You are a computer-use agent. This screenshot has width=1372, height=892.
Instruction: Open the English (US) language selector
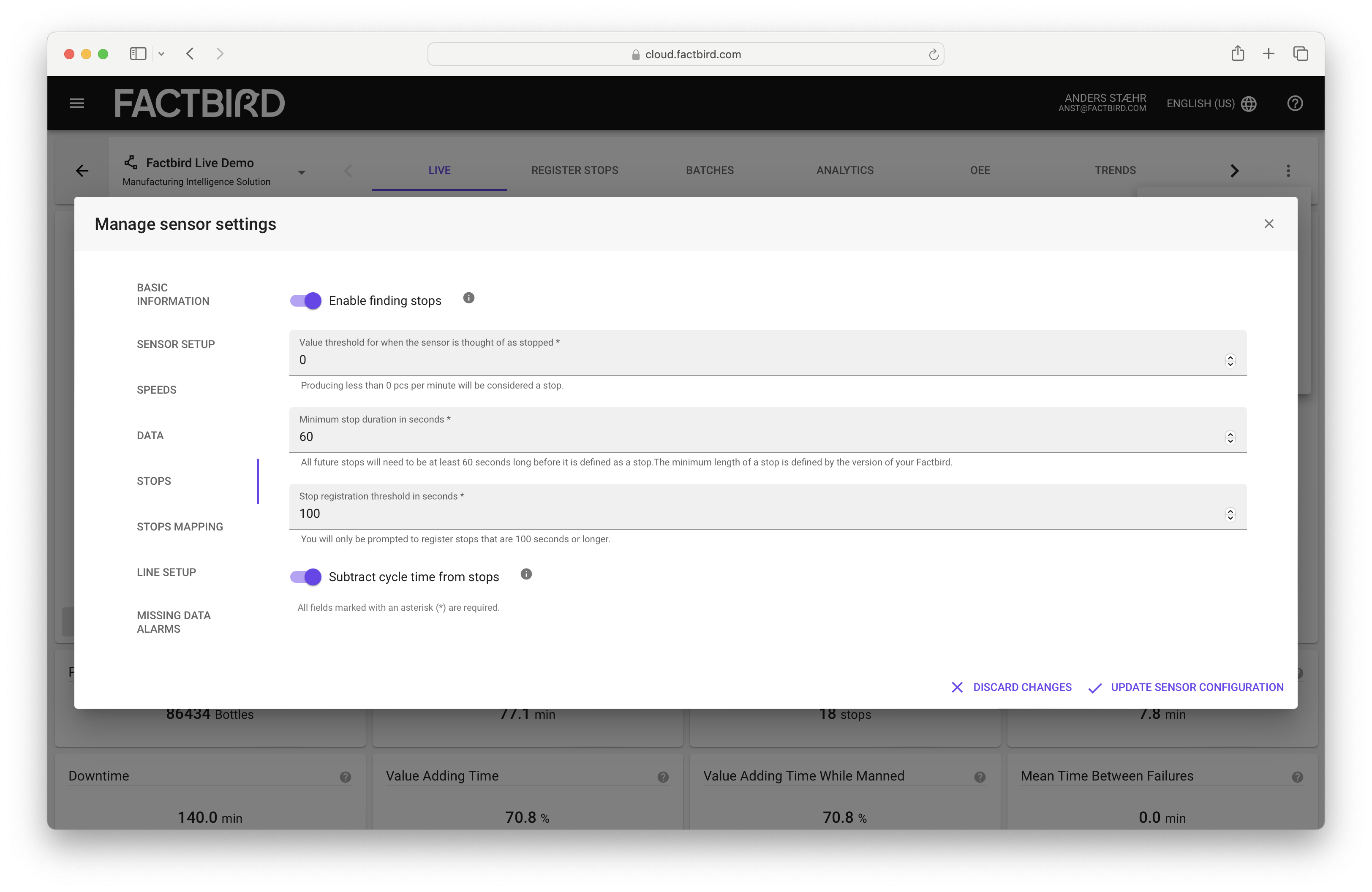[1211, 104]
